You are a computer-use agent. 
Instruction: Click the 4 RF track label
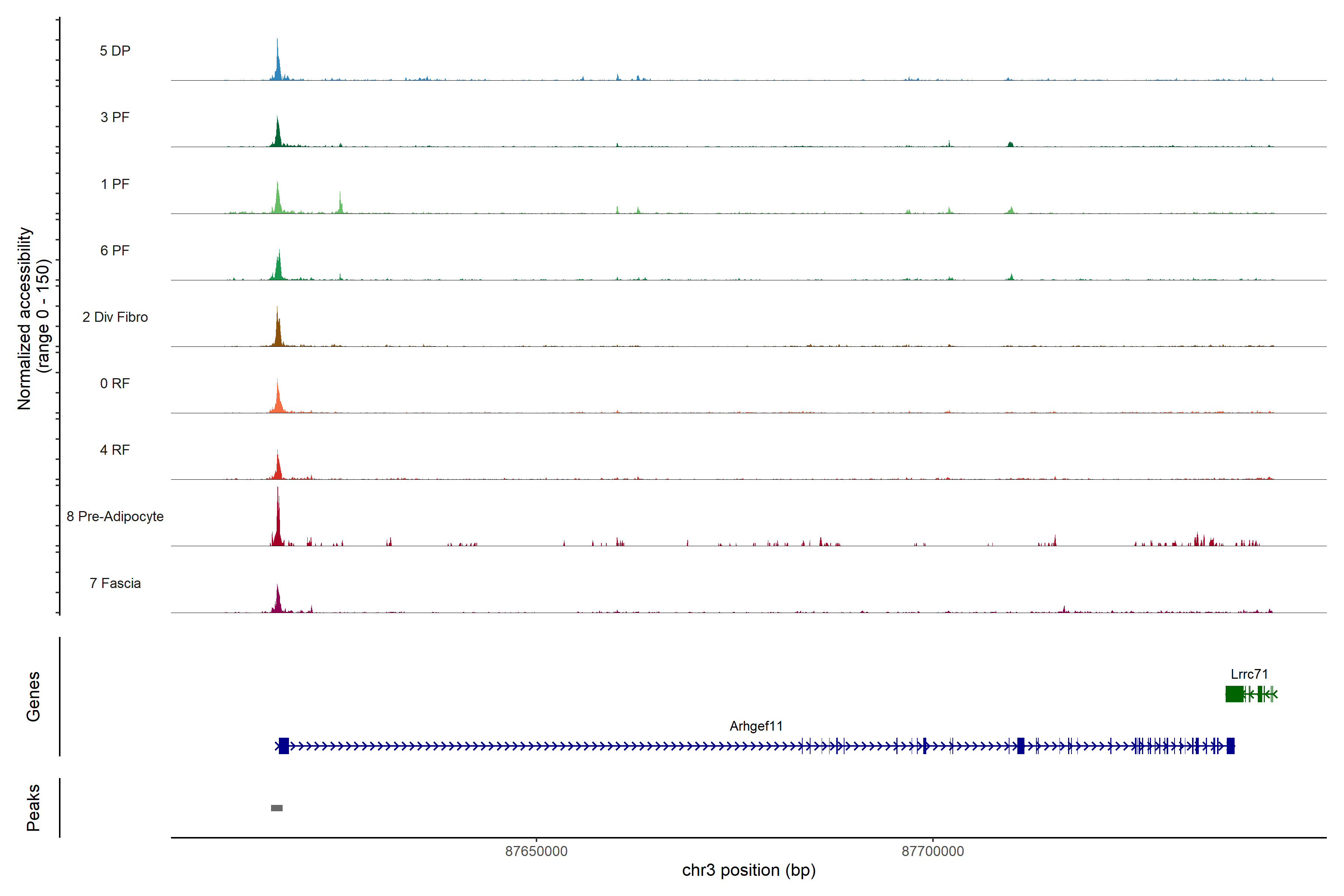coord(115,450)
